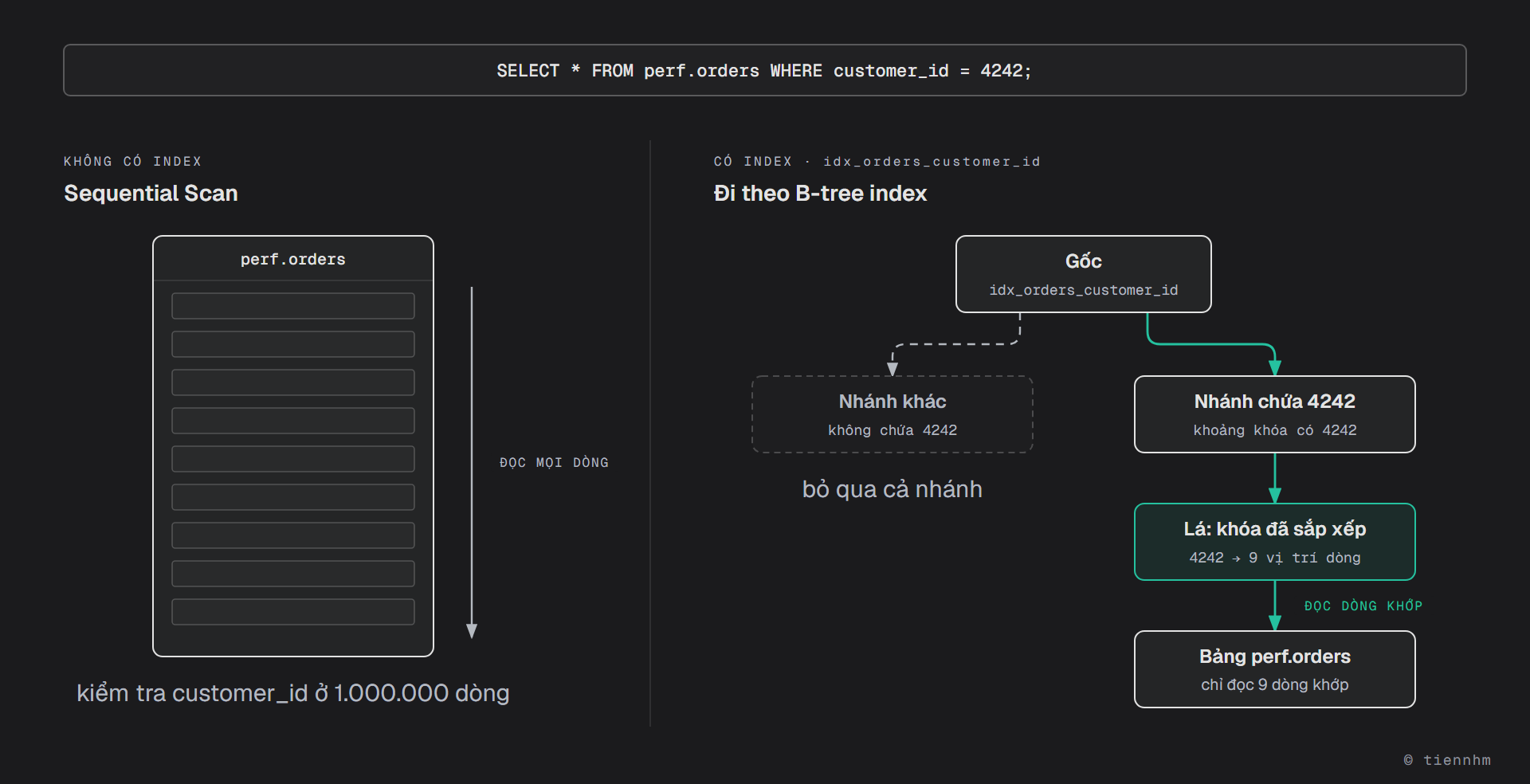
Task: Click the 'ĐỌC MỌI DÒNG' label
Action: pos(554,462)
